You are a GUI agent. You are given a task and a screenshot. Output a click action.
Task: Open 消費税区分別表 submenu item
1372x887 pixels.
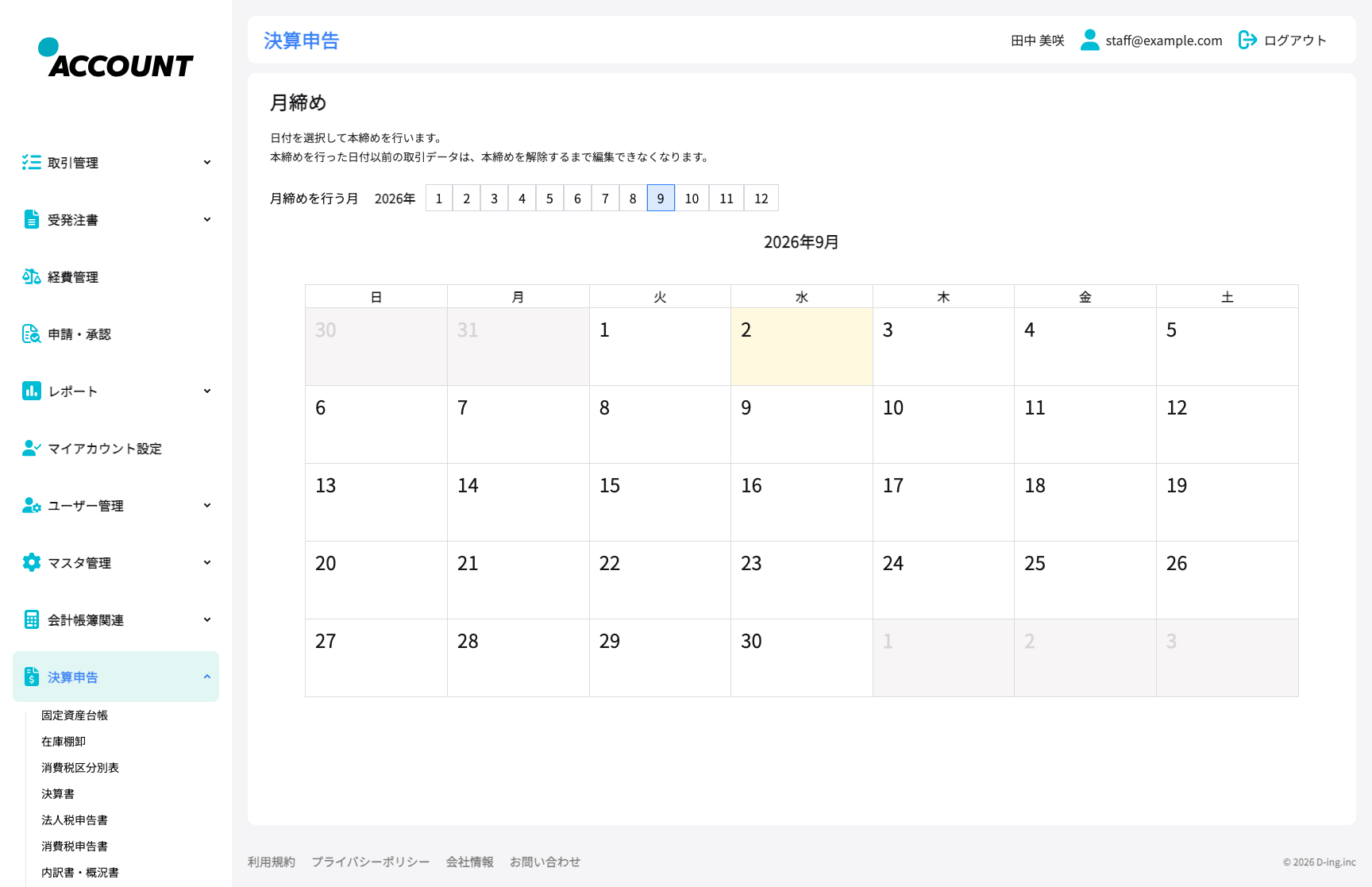80,768
